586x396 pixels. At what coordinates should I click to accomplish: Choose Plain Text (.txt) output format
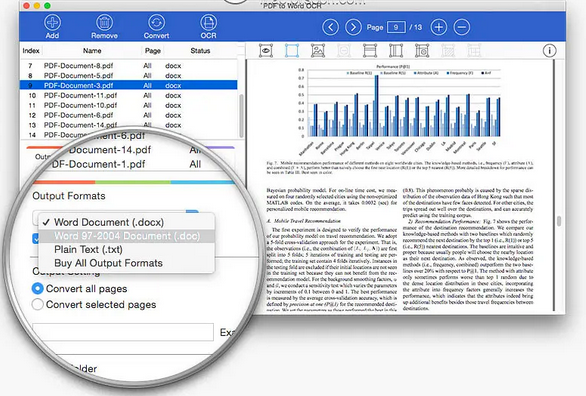[127, 250]
